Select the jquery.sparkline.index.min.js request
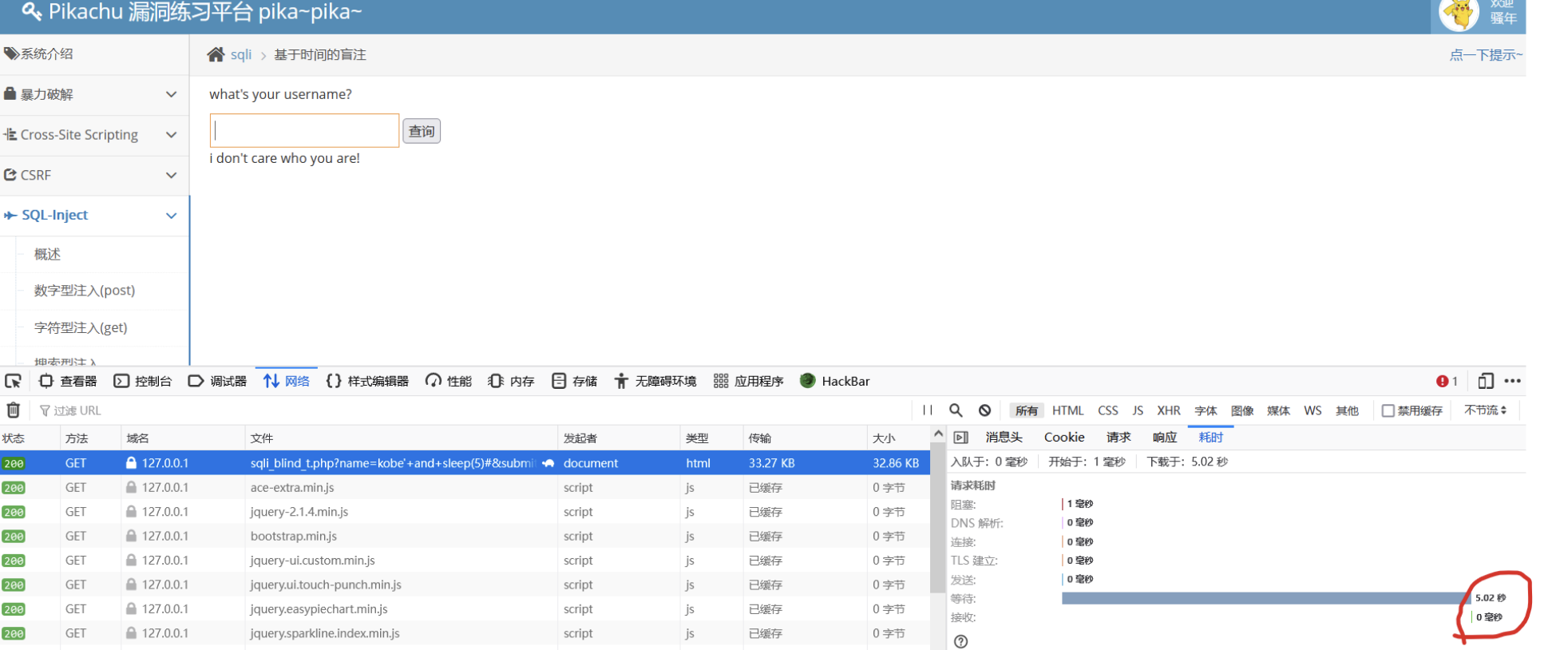Screen dimensions: 1568x650 tap(465, 634)
